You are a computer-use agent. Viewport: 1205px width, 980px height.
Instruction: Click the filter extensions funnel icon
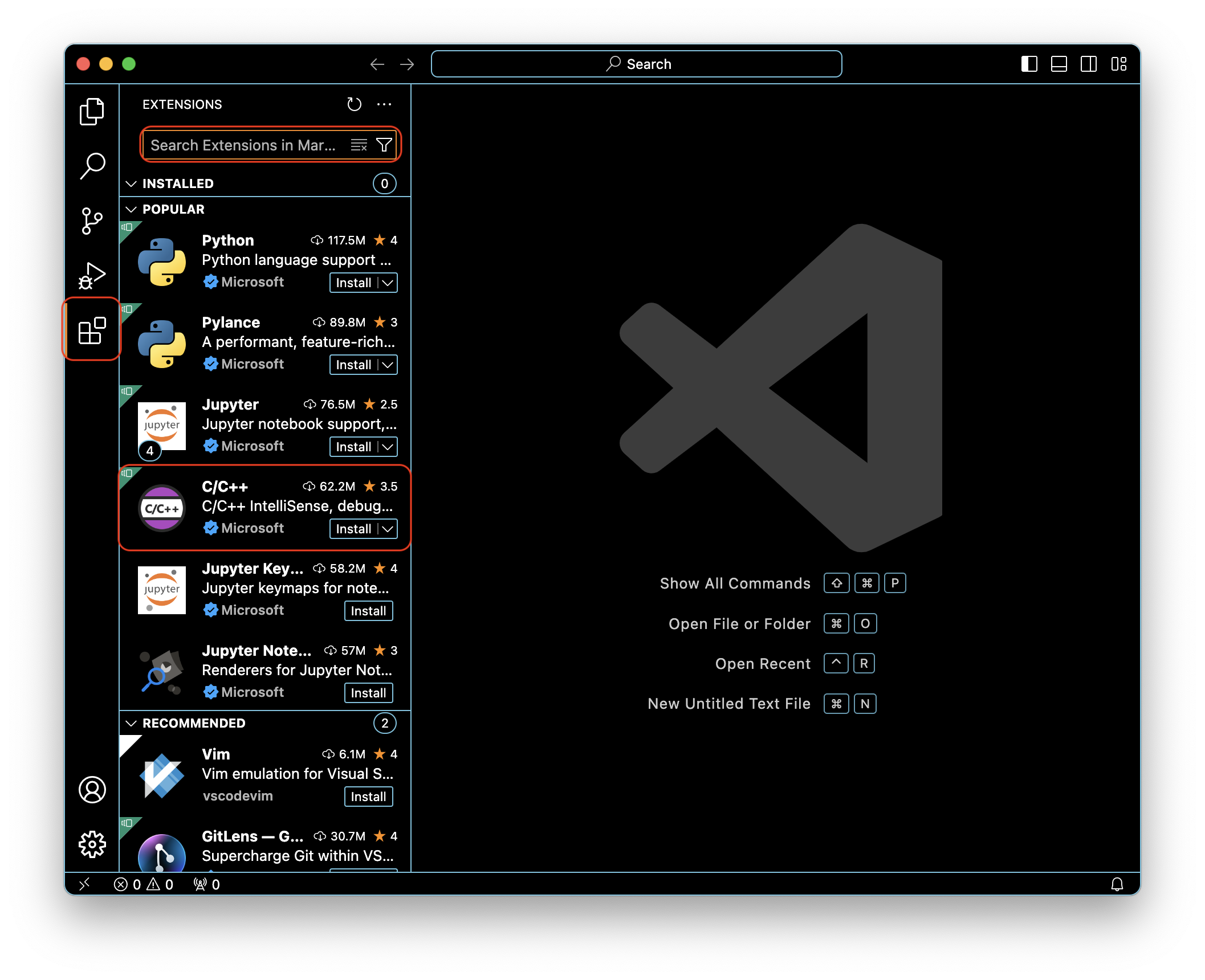tap(384, 145)
